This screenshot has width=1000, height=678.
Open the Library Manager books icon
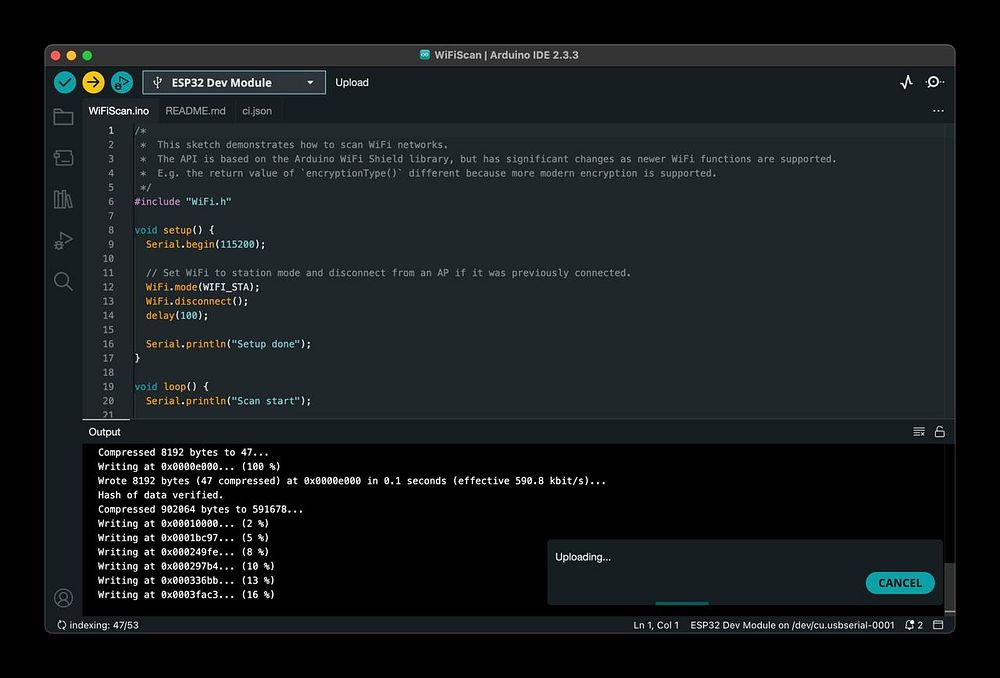coord(63,199)
